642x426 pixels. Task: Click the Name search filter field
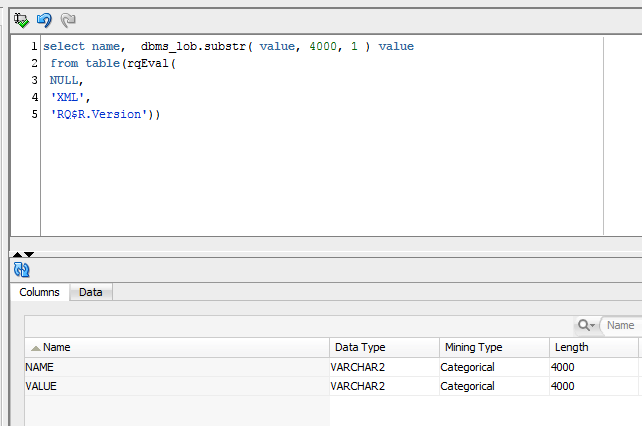621,325
